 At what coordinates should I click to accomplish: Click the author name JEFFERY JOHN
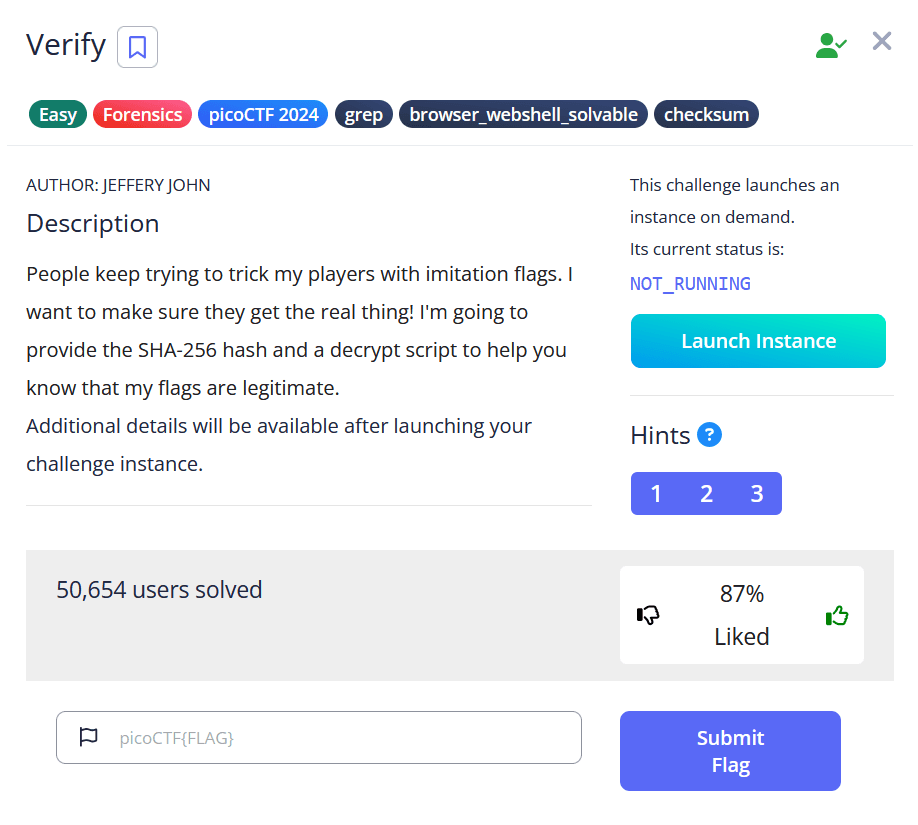tap(155, 185)
